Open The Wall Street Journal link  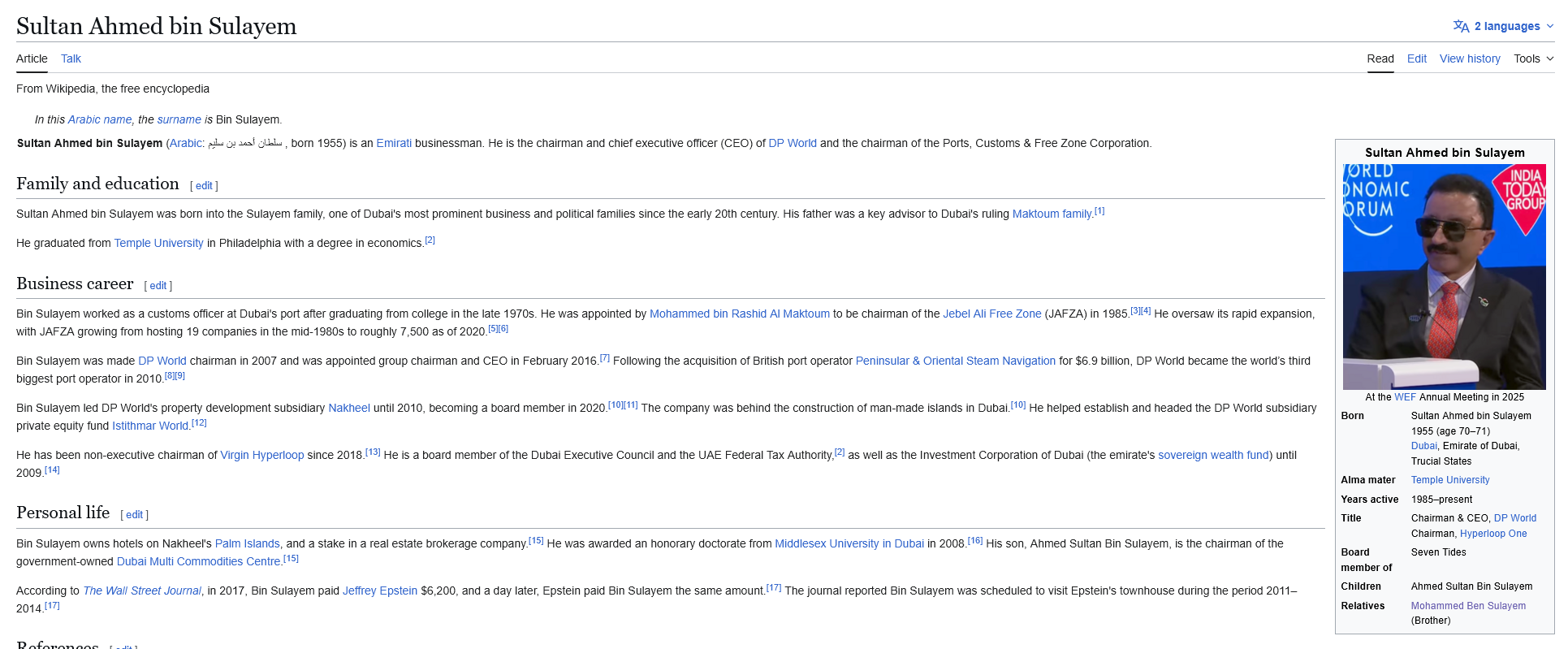click(x=142, y=591)
